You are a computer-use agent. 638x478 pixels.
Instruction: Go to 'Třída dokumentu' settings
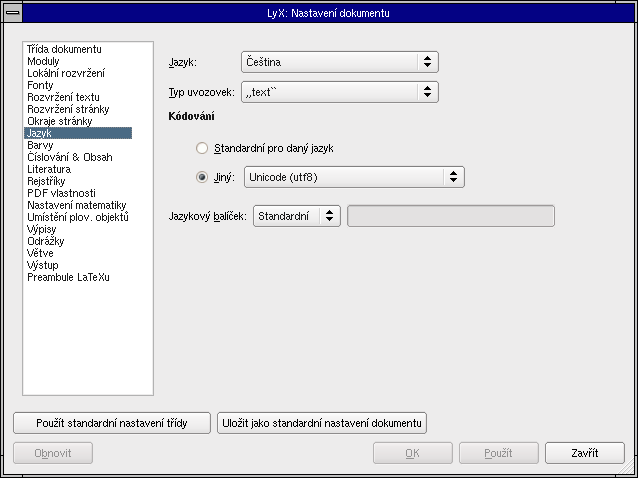64,49
